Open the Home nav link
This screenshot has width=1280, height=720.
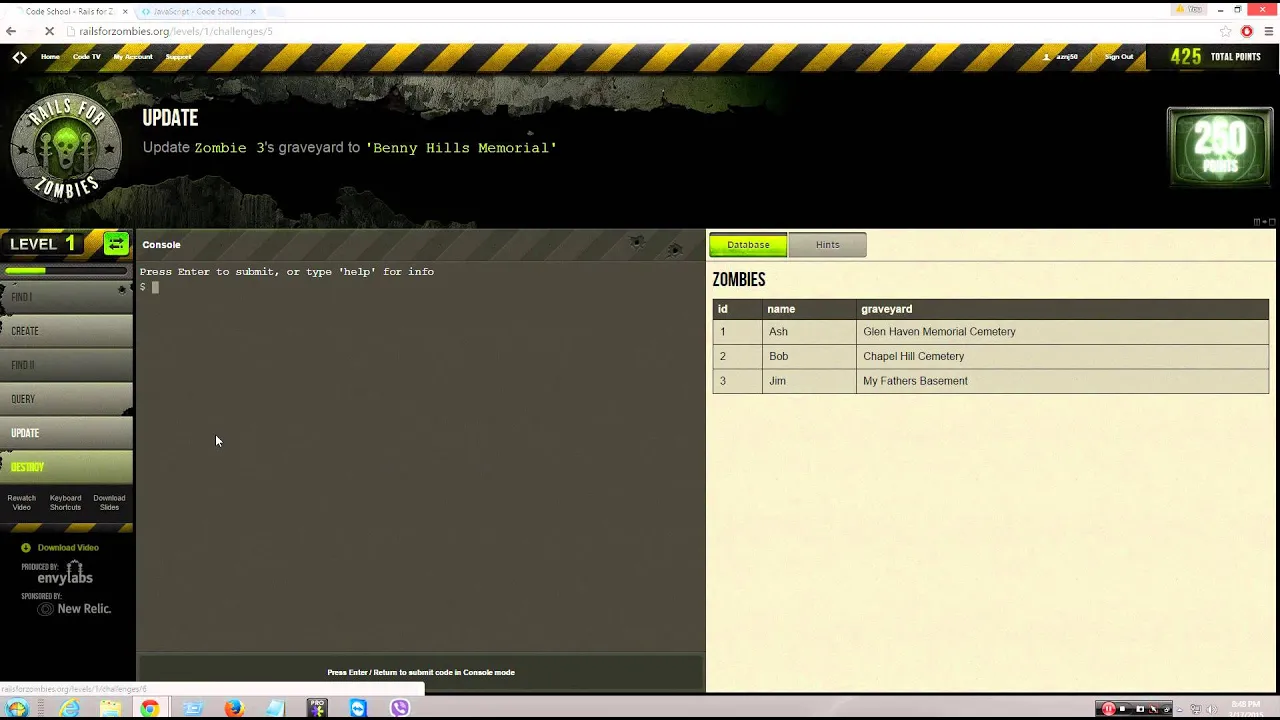point(50,57)
